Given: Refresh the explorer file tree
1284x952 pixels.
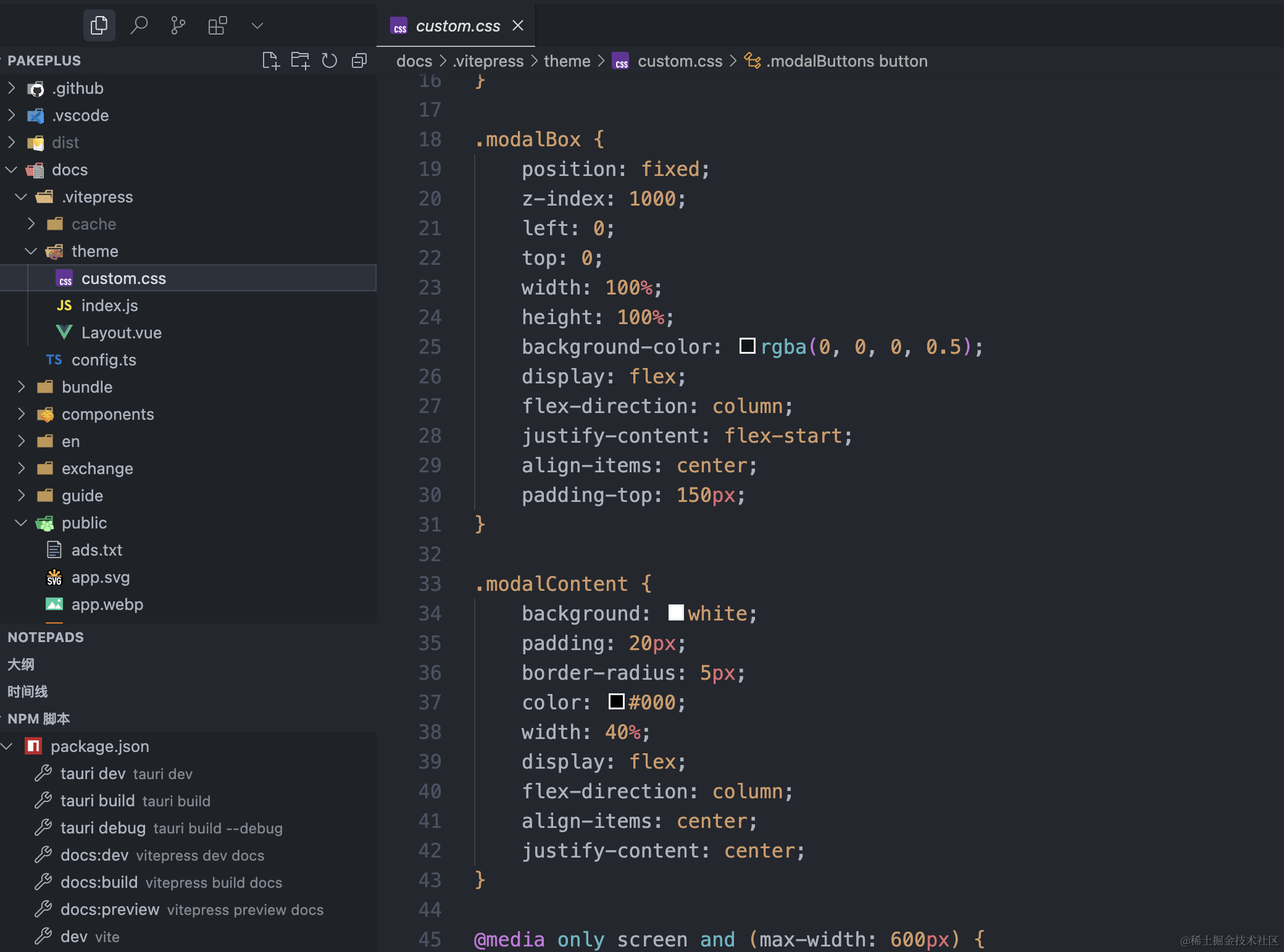Looking at the screenshot, I should tap(330, 61).
